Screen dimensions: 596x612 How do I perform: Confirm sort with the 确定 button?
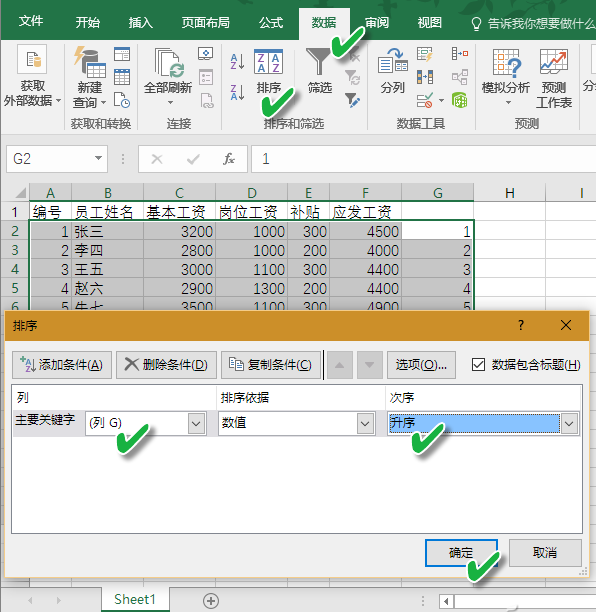coord(461,553)
